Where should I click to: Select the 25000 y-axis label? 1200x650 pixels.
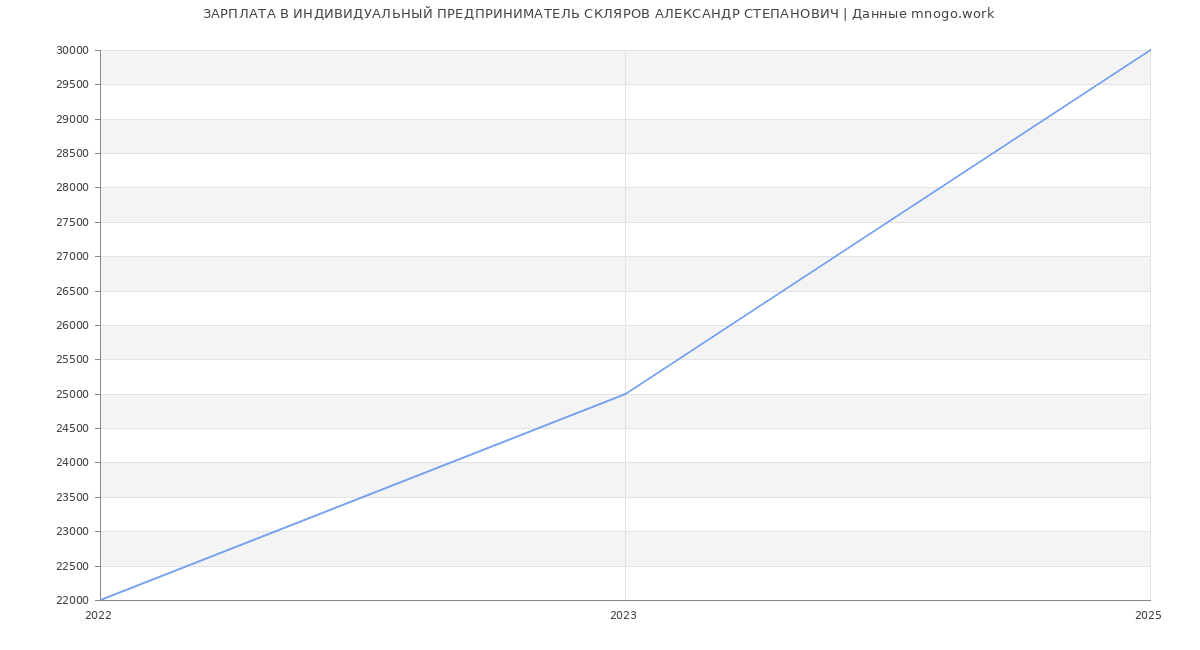pos(72,394)
